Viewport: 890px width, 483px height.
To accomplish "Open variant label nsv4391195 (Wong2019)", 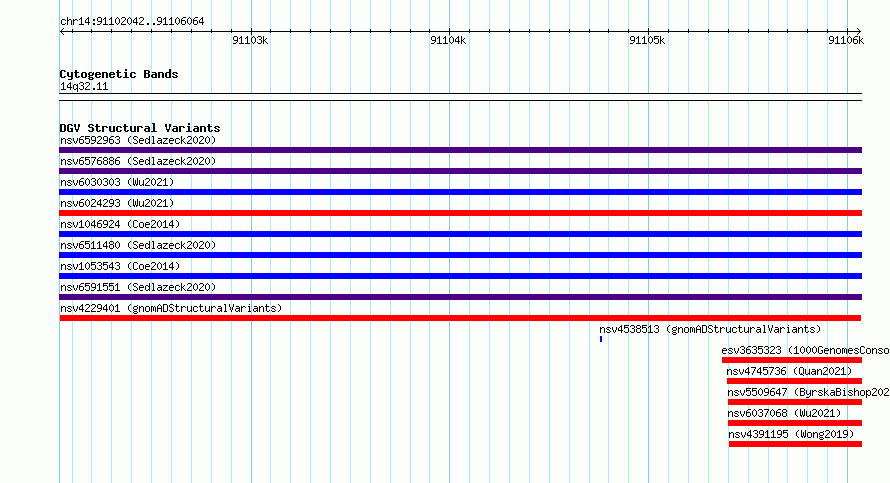I will click(791, 434).
